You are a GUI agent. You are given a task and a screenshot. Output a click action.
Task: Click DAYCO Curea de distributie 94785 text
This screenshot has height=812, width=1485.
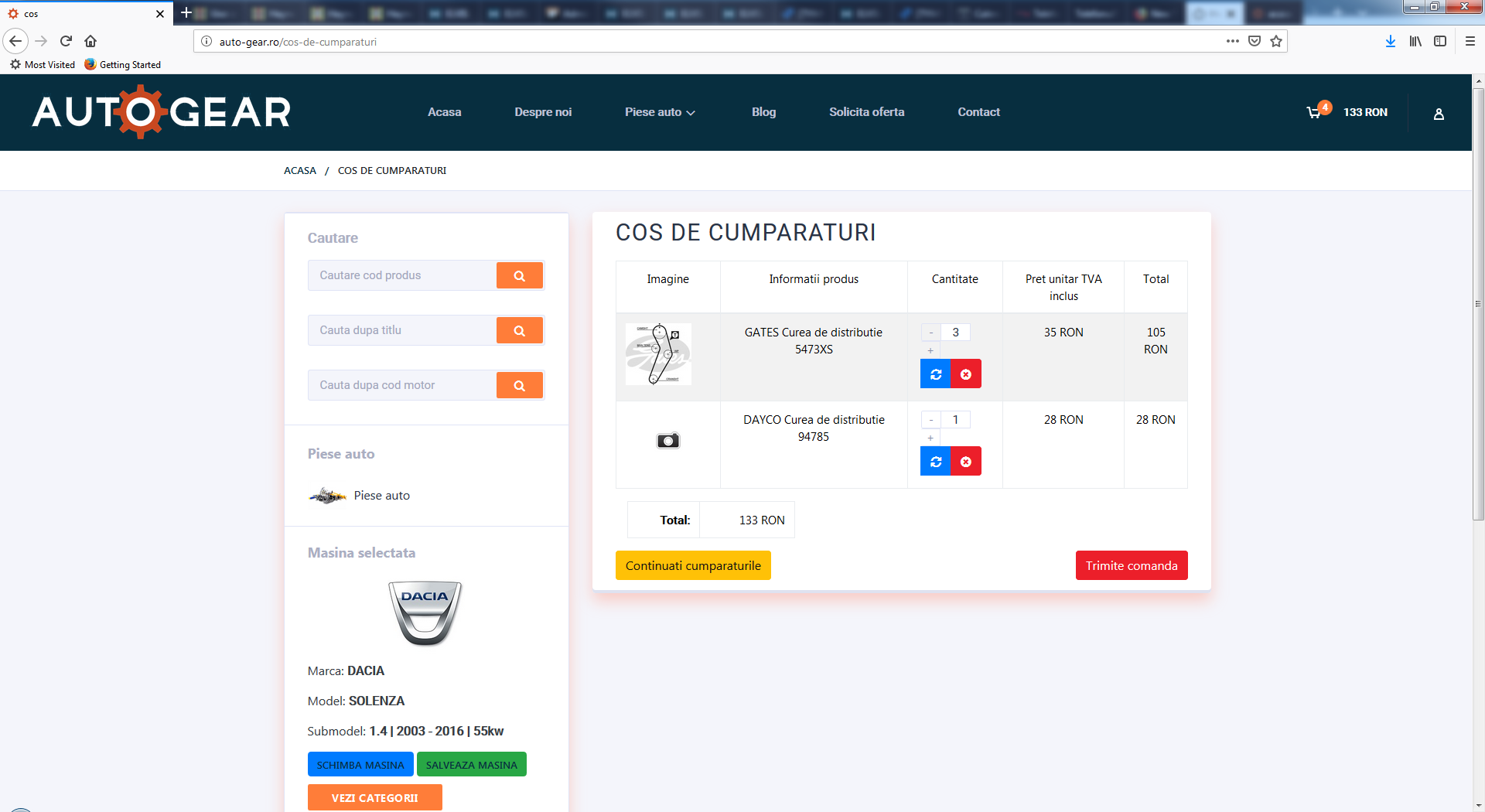[814, 428]
